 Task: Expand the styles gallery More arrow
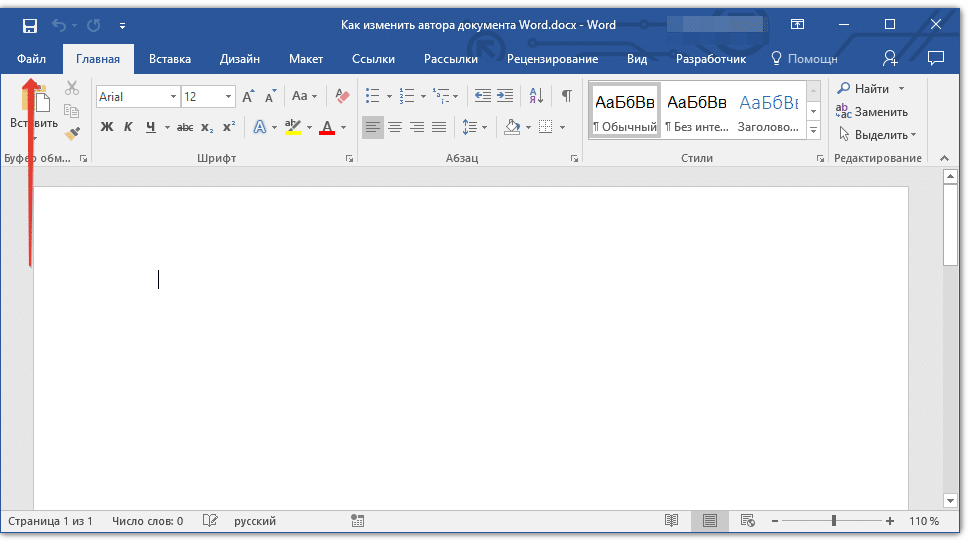tap(814, 130)
